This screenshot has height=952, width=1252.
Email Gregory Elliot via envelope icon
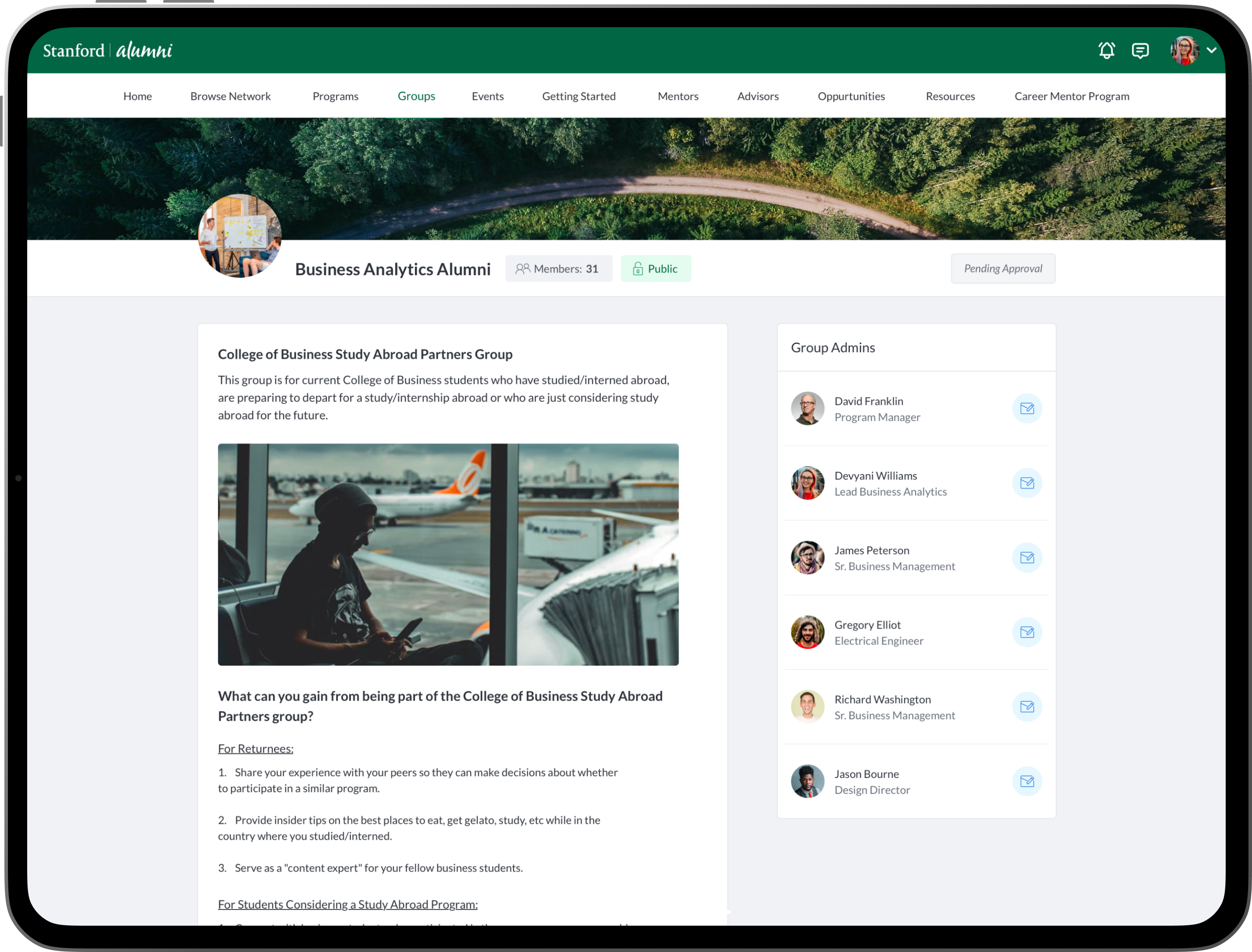click(x=1027, y=633)
